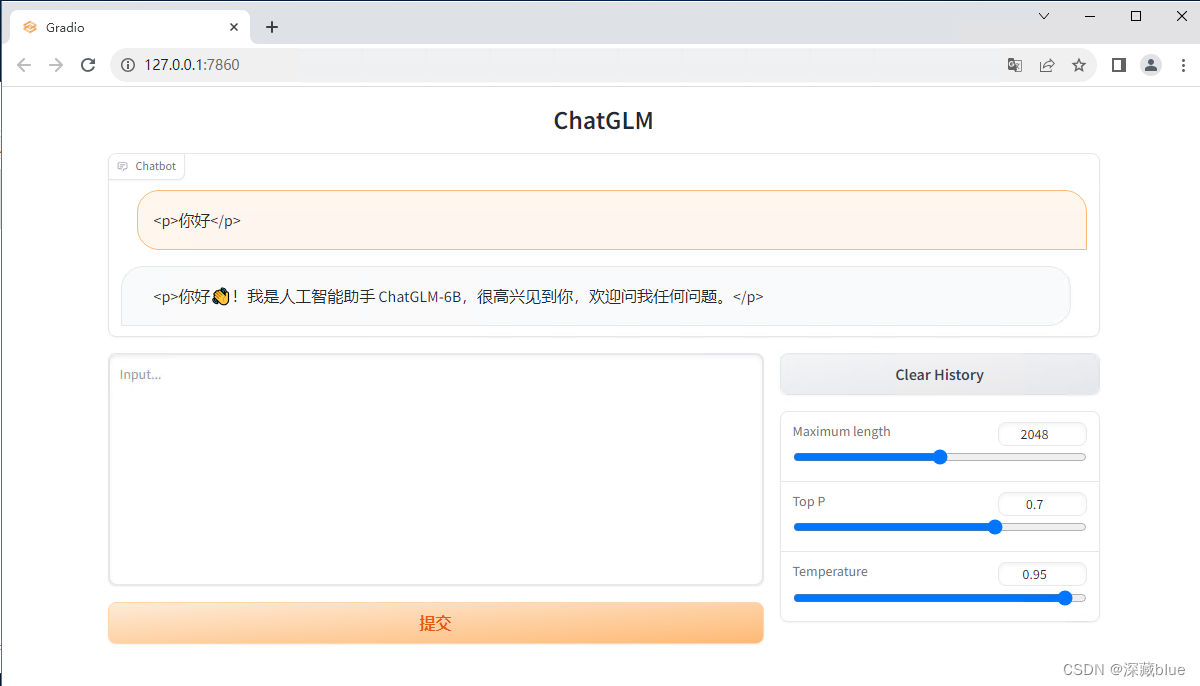Reload the page with the refresh icon

88,65
